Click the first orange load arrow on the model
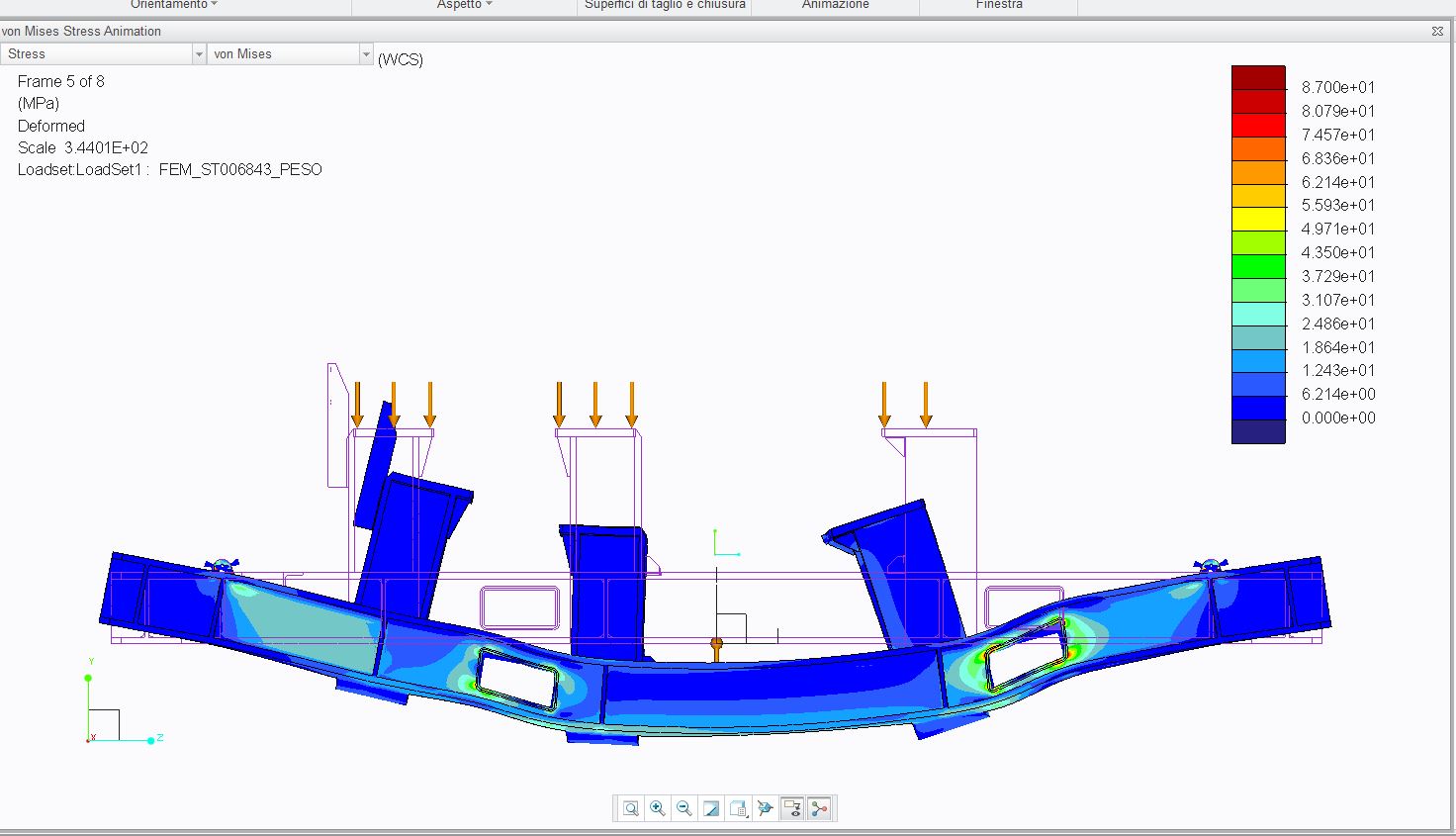 [358, 404]
